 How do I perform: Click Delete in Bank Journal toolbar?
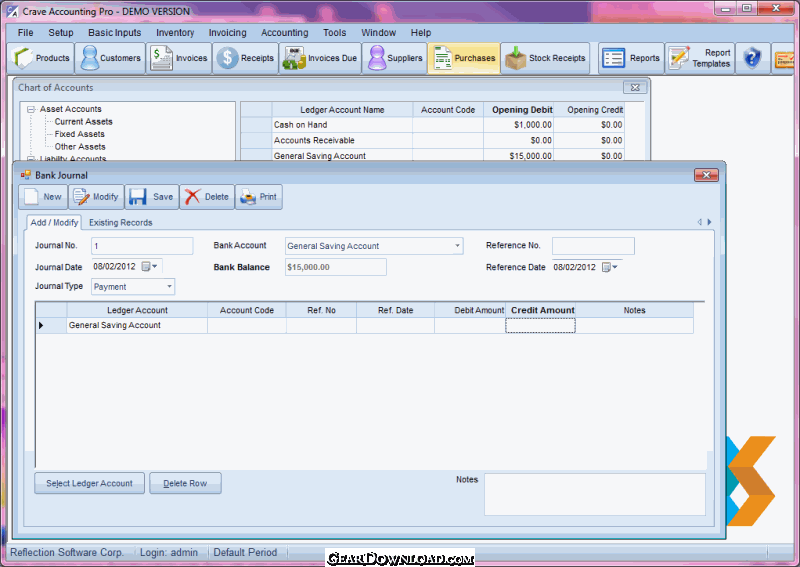pos(207,197)
